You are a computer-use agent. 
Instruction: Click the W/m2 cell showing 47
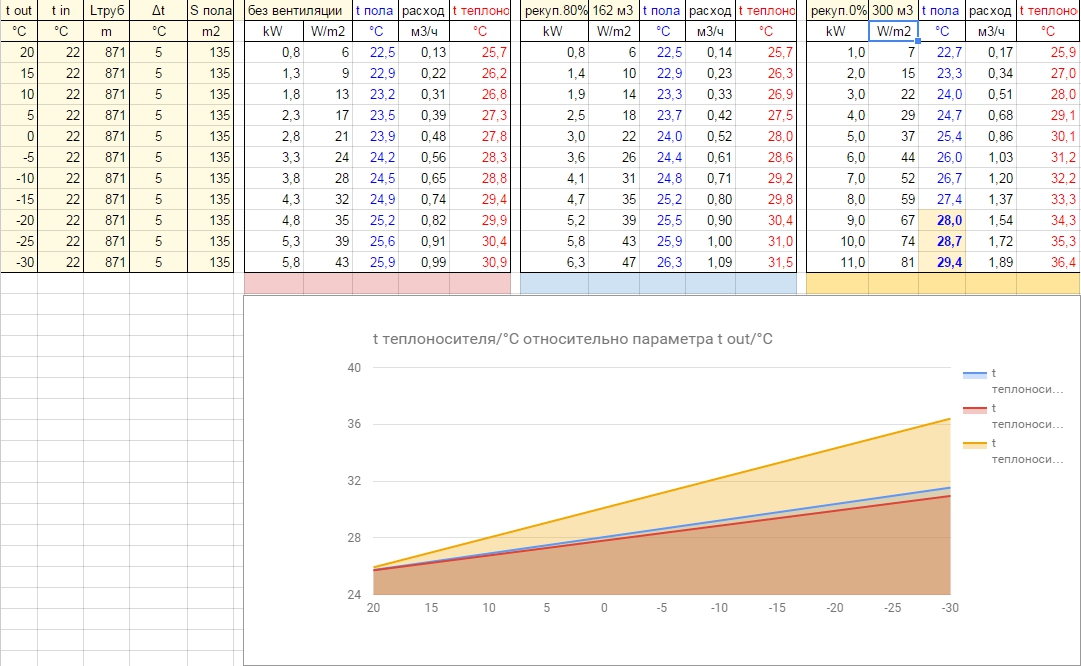coord(614,262)
